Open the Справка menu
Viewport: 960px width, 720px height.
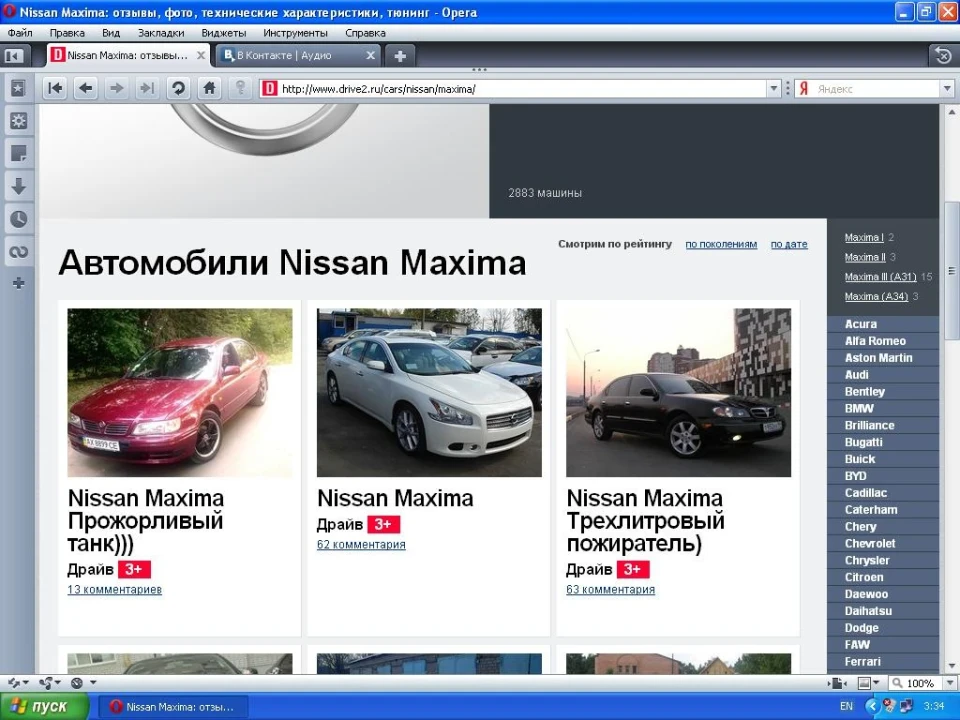pos(365,33)
